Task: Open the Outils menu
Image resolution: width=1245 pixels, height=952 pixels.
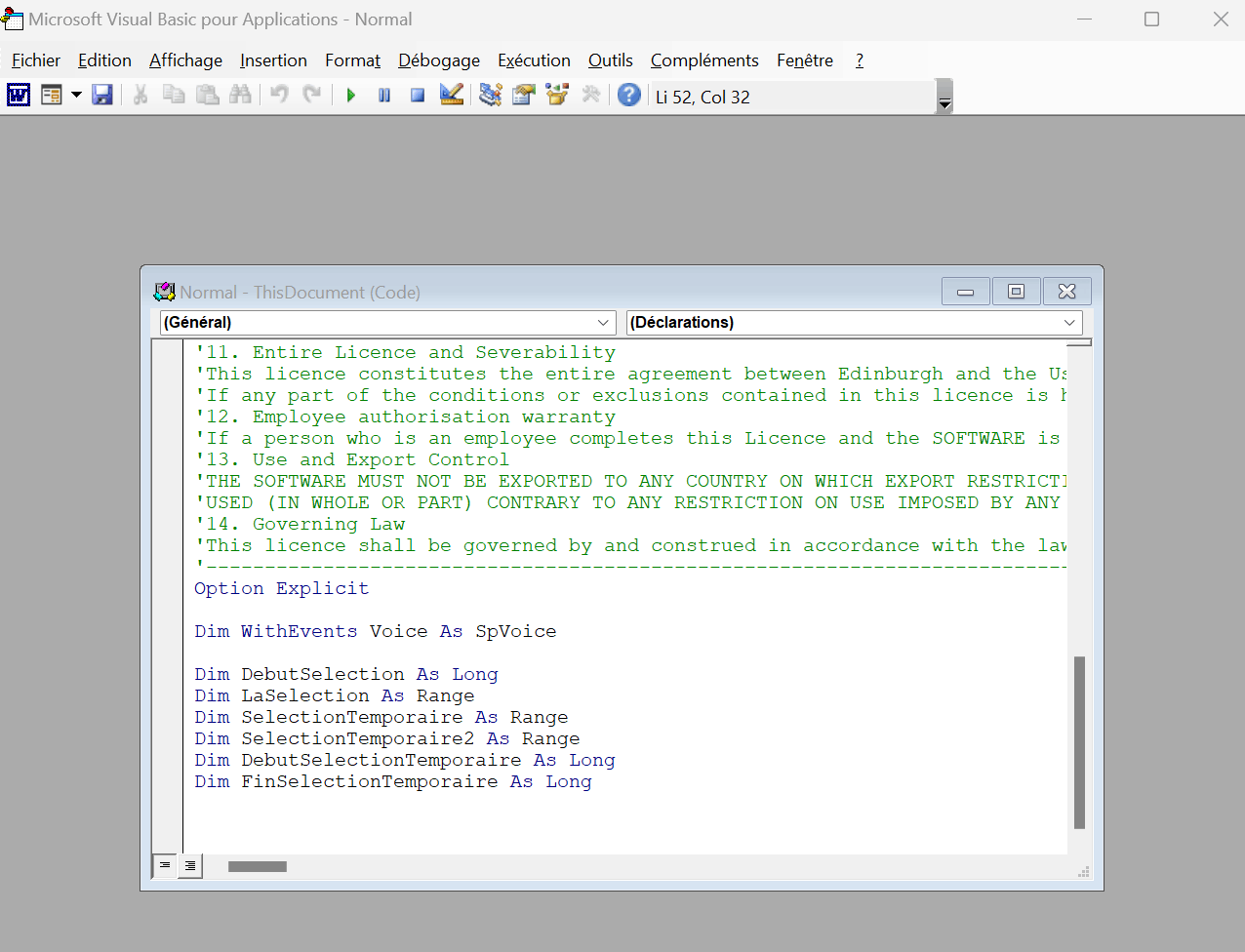Action: pyautogui.click(x=611, y=60)
